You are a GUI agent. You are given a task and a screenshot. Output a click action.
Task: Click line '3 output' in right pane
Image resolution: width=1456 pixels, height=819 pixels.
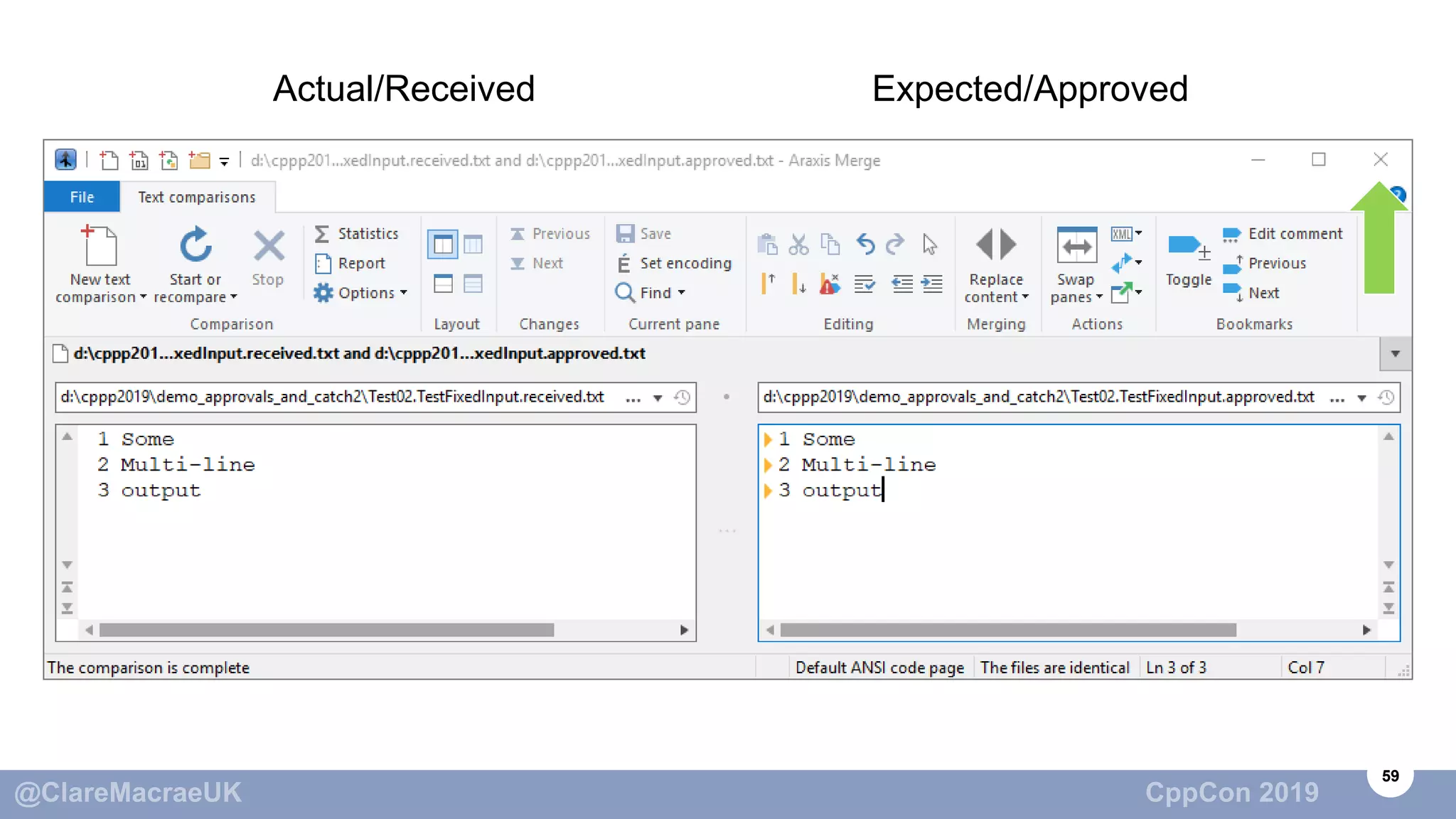pyautogui.click(x=830, y=490)
